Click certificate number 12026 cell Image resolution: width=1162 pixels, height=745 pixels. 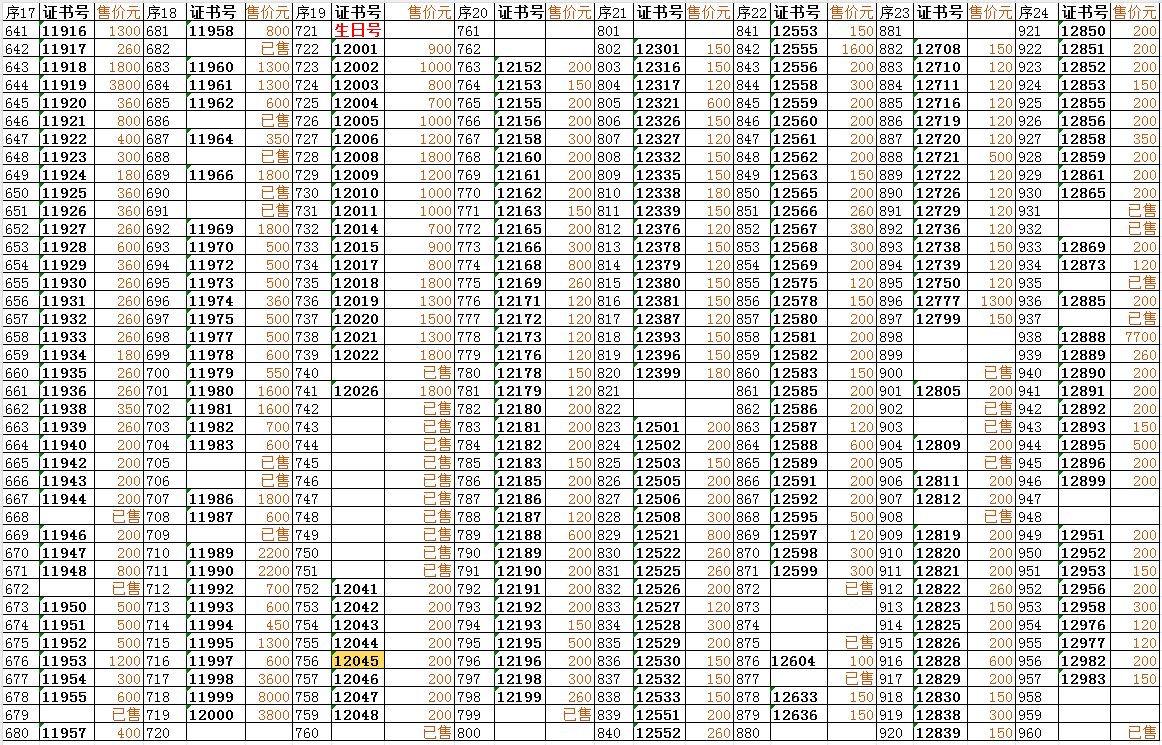[356, 391]
